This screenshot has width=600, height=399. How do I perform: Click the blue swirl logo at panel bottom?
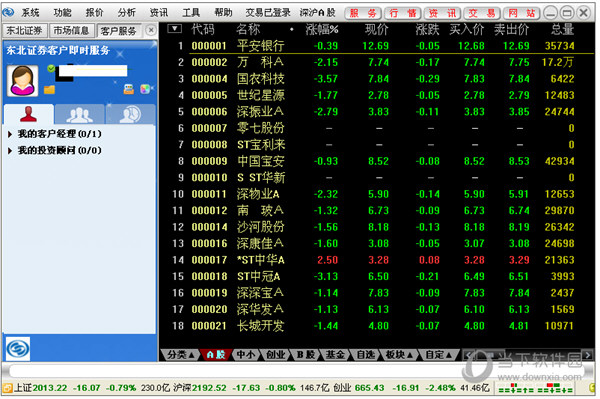pos(18,349)
